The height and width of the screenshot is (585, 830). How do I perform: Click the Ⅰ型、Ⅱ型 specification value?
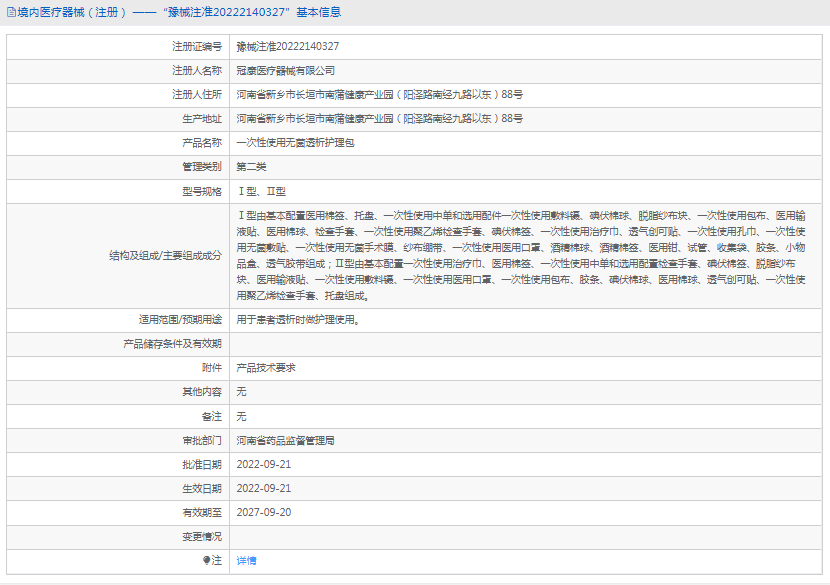[x=261, y=192]
